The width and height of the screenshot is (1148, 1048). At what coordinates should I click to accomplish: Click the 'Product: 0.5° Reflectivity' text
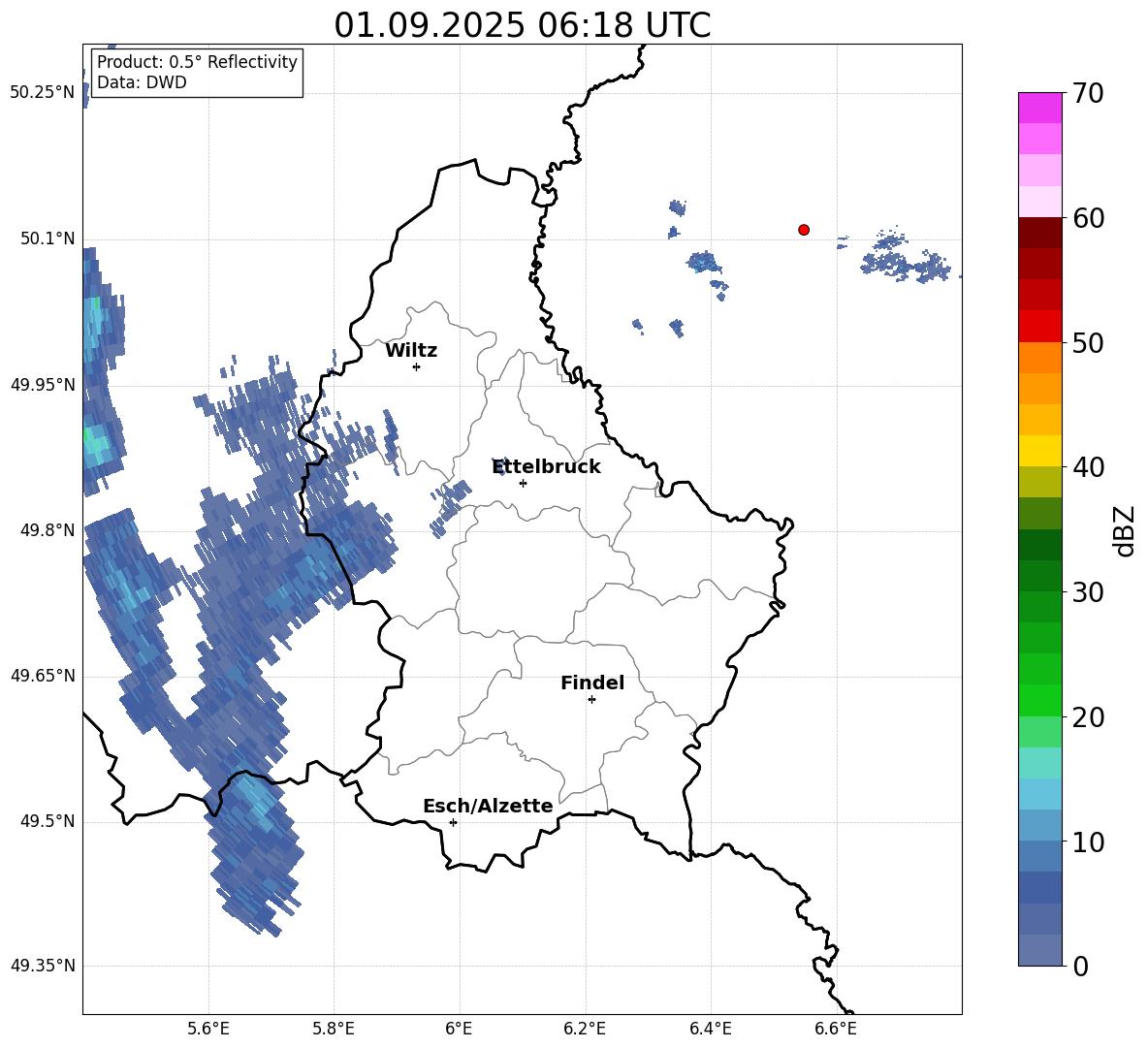pos(197,61)
